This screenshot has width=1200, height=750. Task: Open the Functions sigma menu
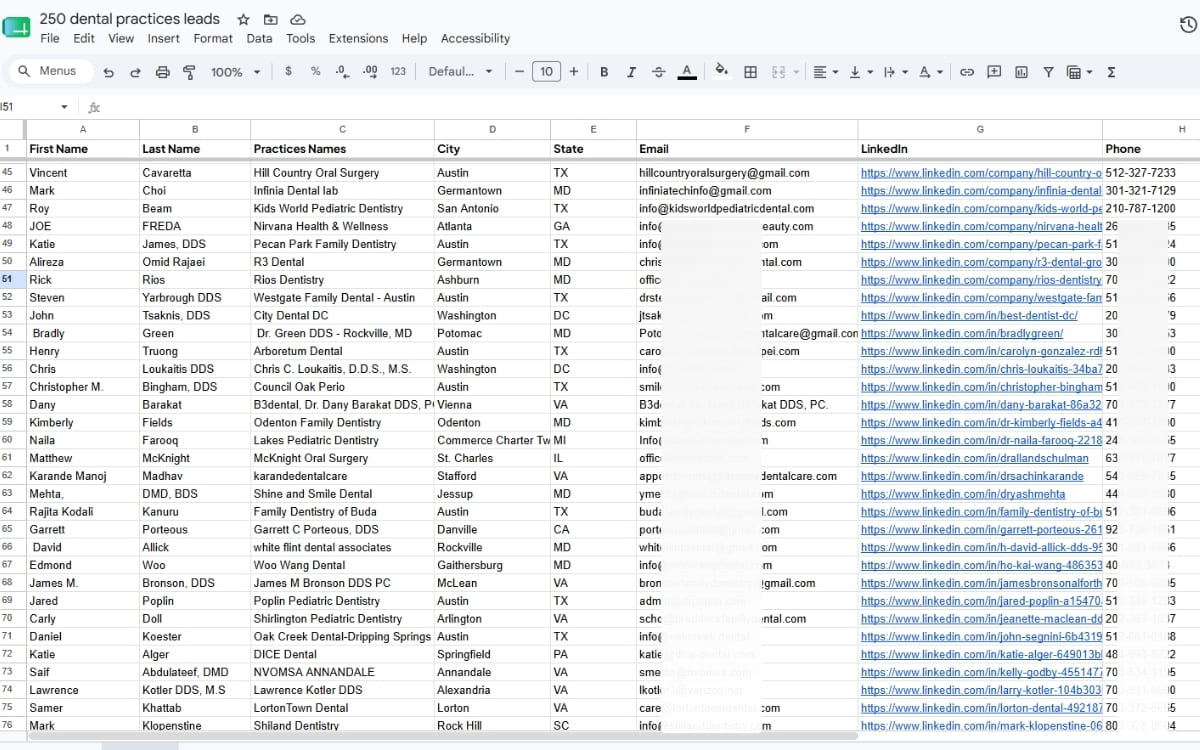pos(1111,72)
